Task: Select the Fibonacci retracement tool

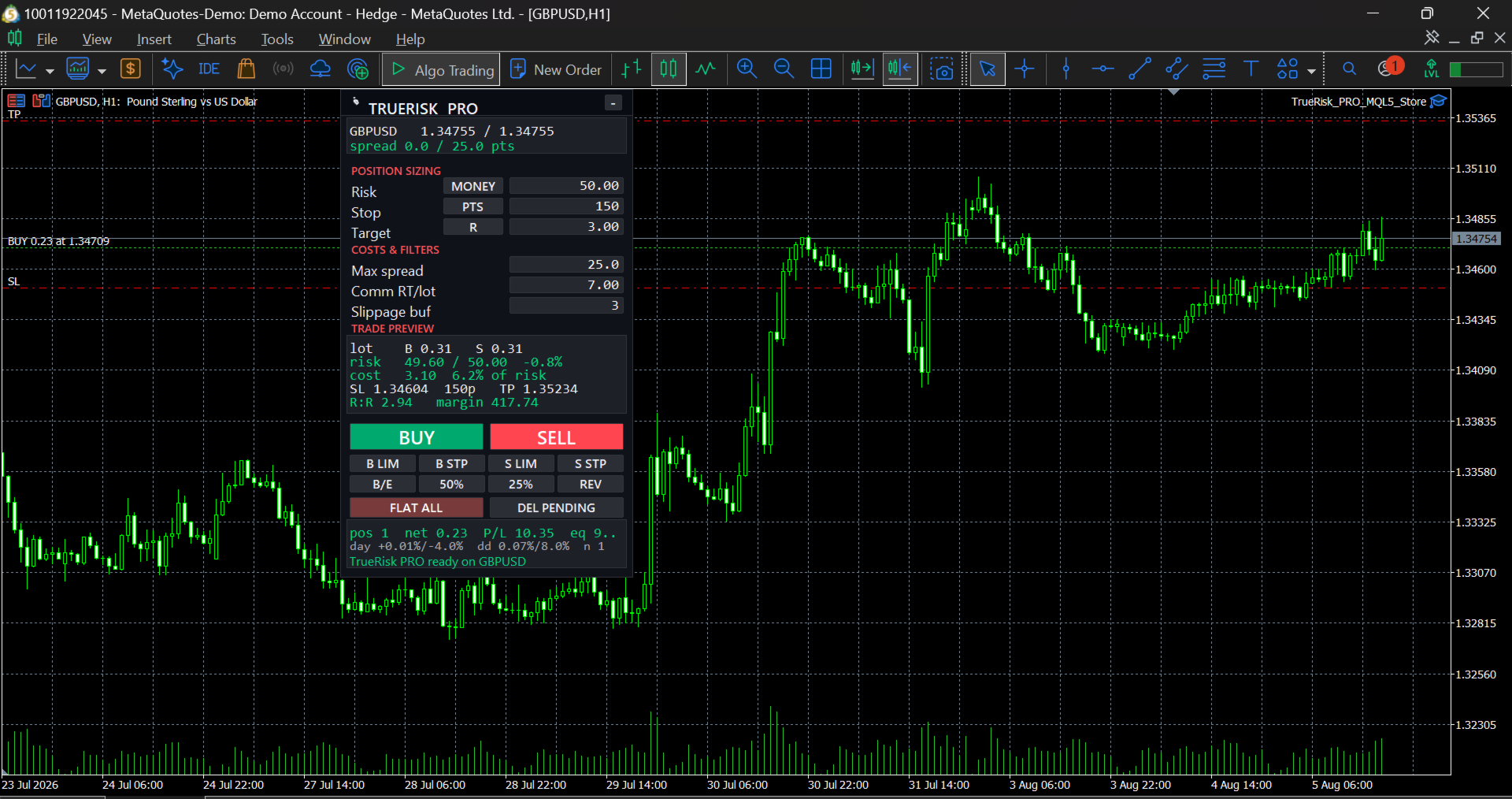Action: [1214, 69]
